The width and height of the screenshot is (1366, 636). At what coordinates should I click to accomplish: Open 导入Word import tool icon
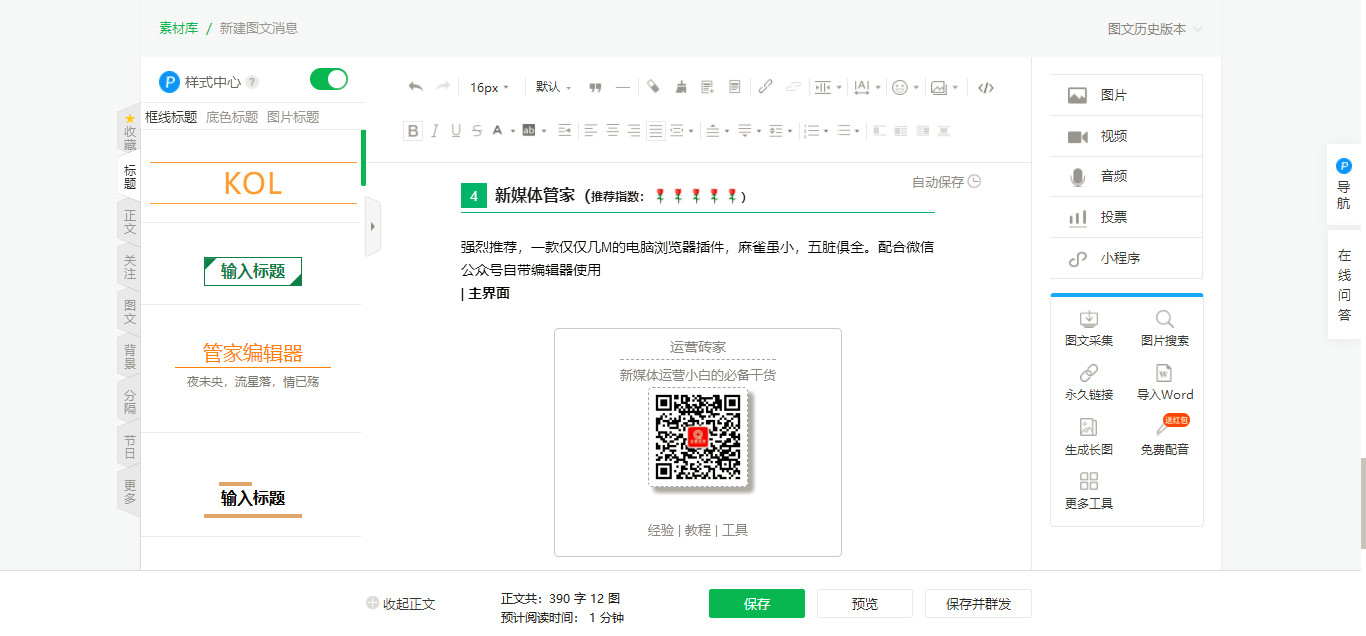pos(1164,381)
